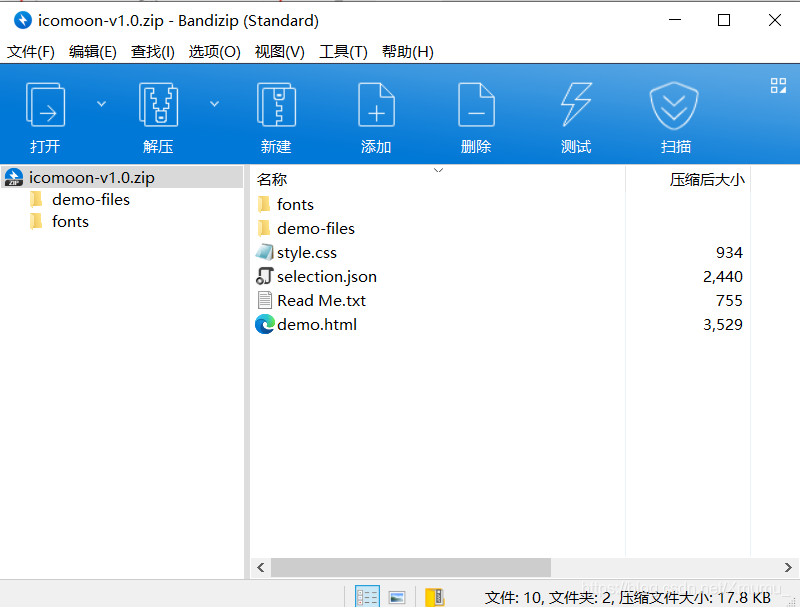Click the horizontal scrollbar thumb
Screen dimensions: 800x607
(x=411, y=567)
